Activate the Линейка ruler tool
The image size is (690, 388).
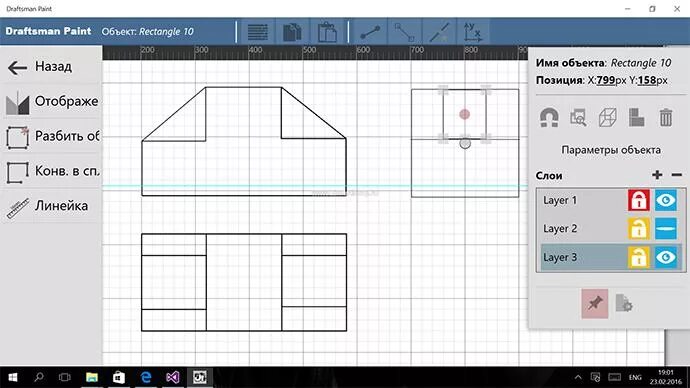51,206
